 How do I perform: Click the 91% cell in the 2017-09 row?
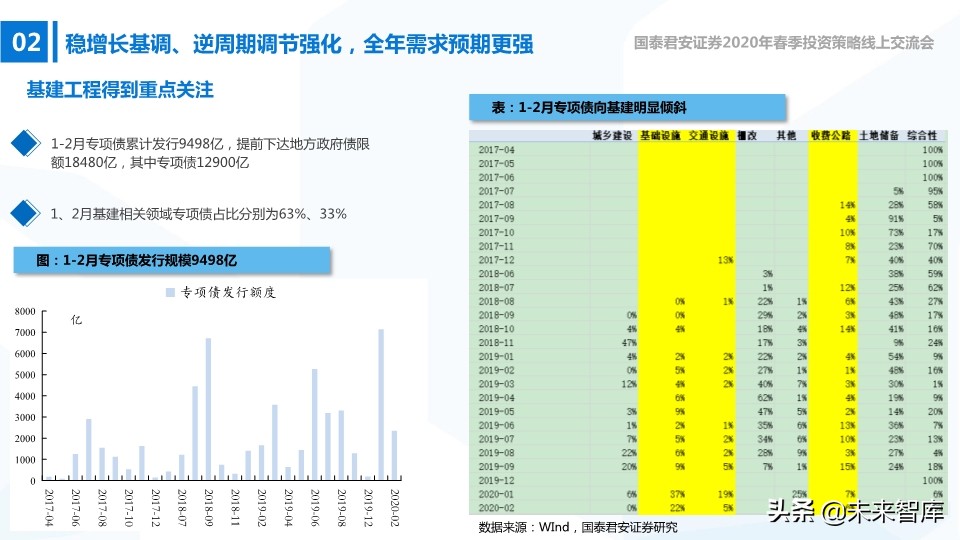(896, 219)
